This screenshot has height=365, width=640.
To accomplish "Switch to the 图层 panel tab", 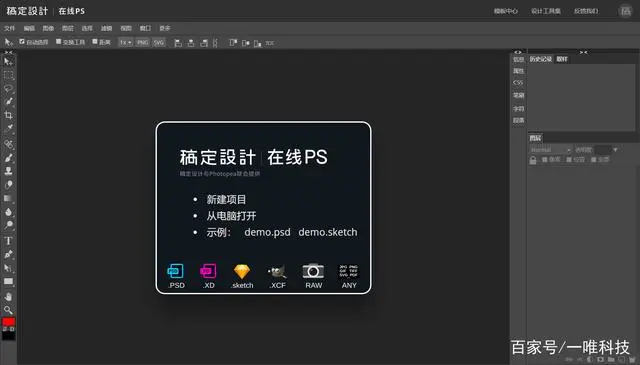I will click(535, 138).
